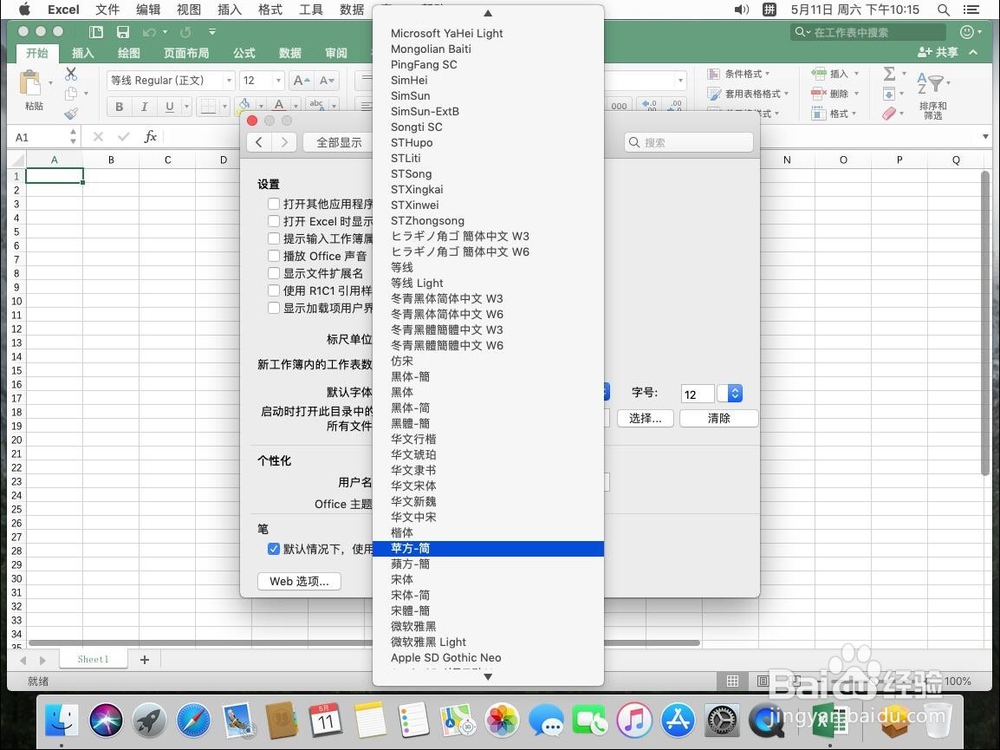Pick font color A swatch button
Screen dimensions: 1000x750
pyautogui.click(x=279, y=105)
